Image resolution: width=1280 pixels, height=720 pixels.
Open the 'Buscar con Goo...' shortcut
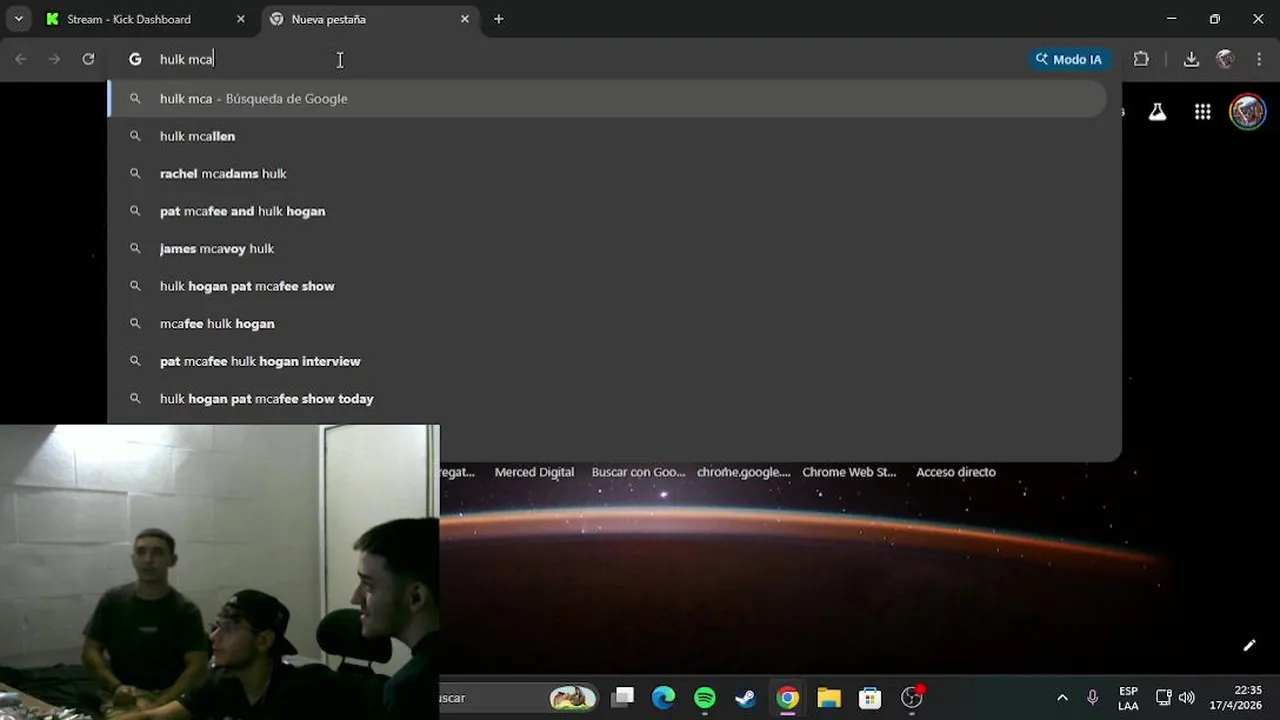[638, 472]
